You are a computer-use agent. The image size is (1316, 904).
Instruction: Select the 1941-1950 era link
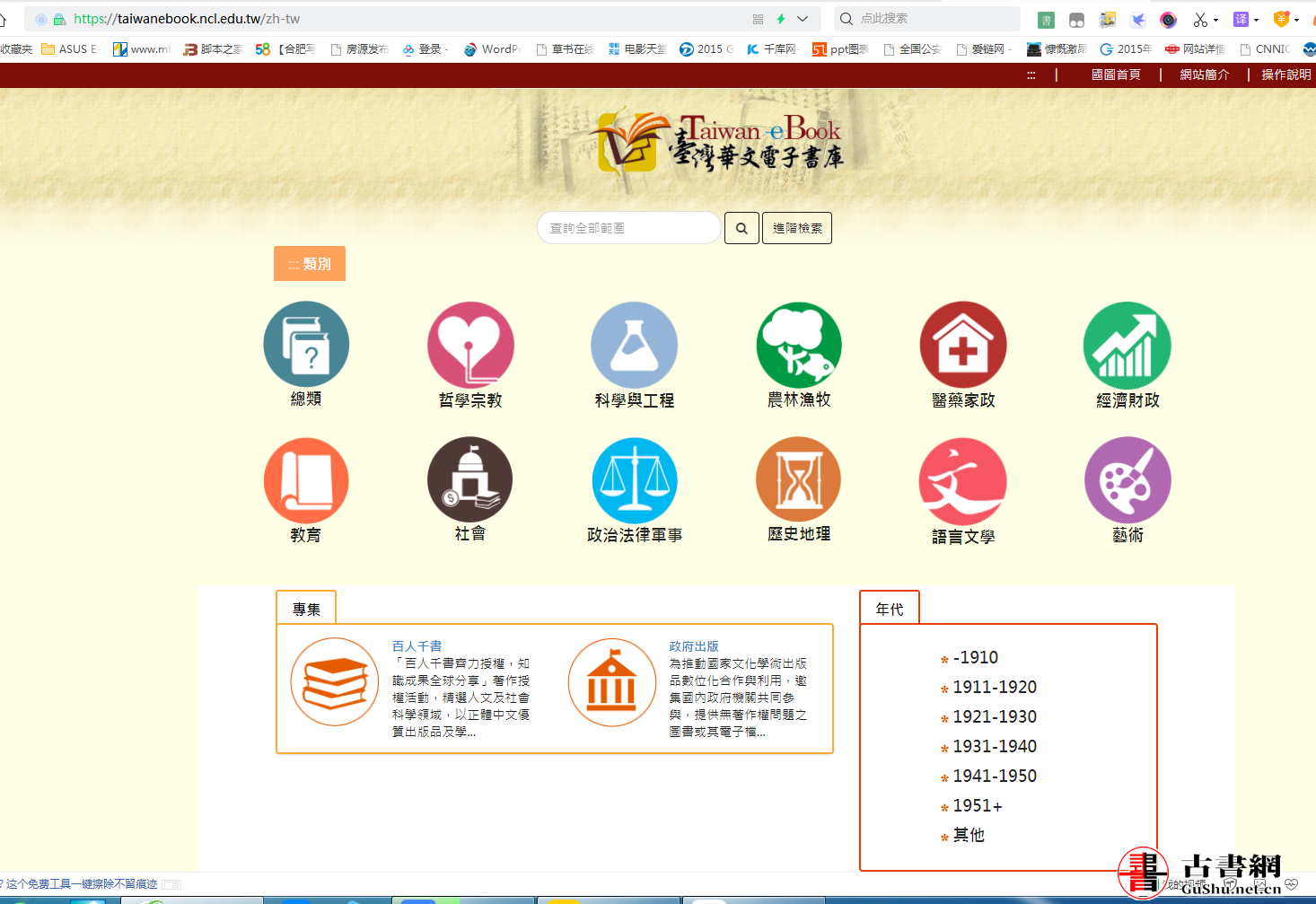(995, 776)
